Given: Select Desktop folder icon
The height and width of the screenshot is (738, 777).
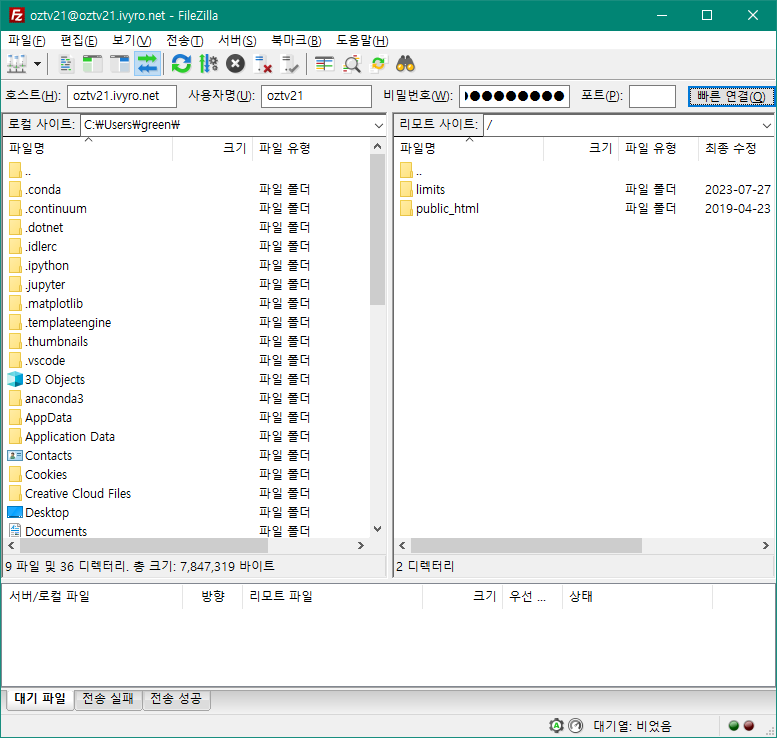Looking at the screenshot, I should (x=15, y=512).
